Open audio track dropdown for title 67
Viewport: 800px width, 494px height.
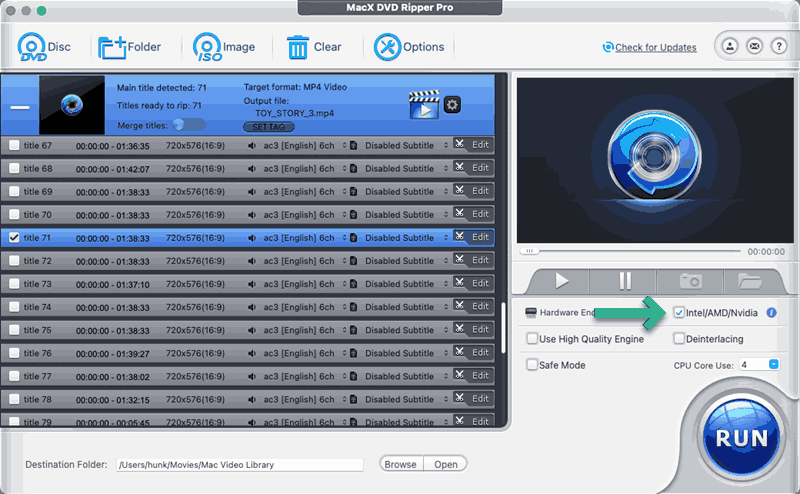tap(344, 145)
